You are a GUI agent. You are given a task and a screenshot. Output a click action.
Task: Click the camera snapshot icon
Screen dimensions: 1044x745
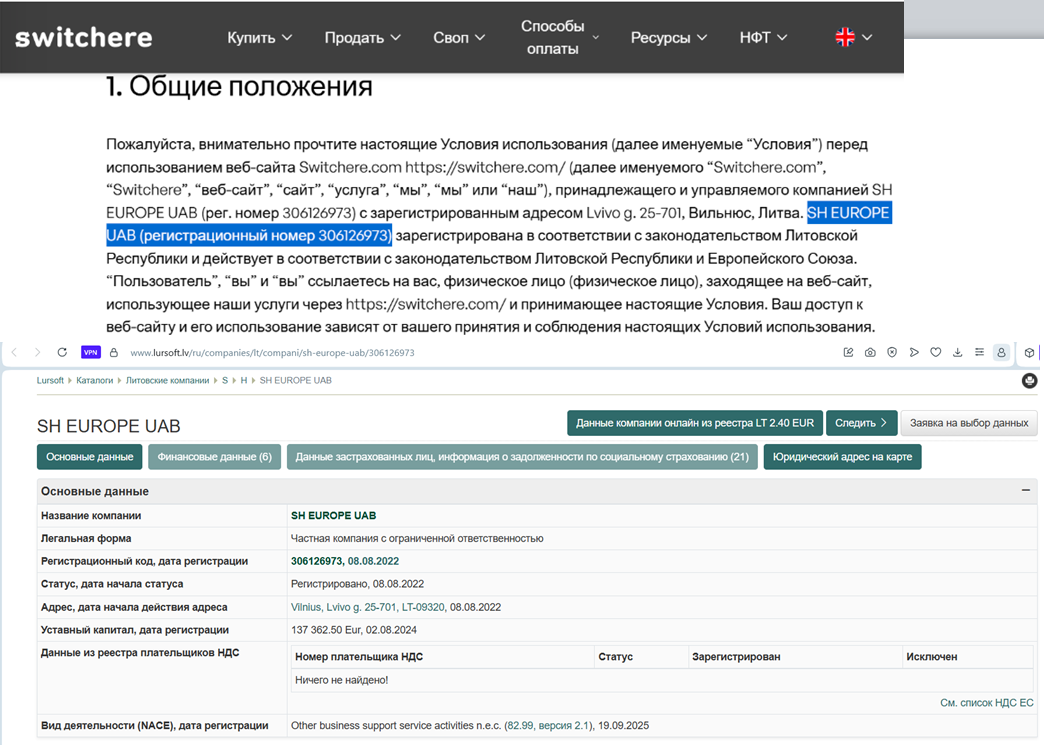click(870, 352)
